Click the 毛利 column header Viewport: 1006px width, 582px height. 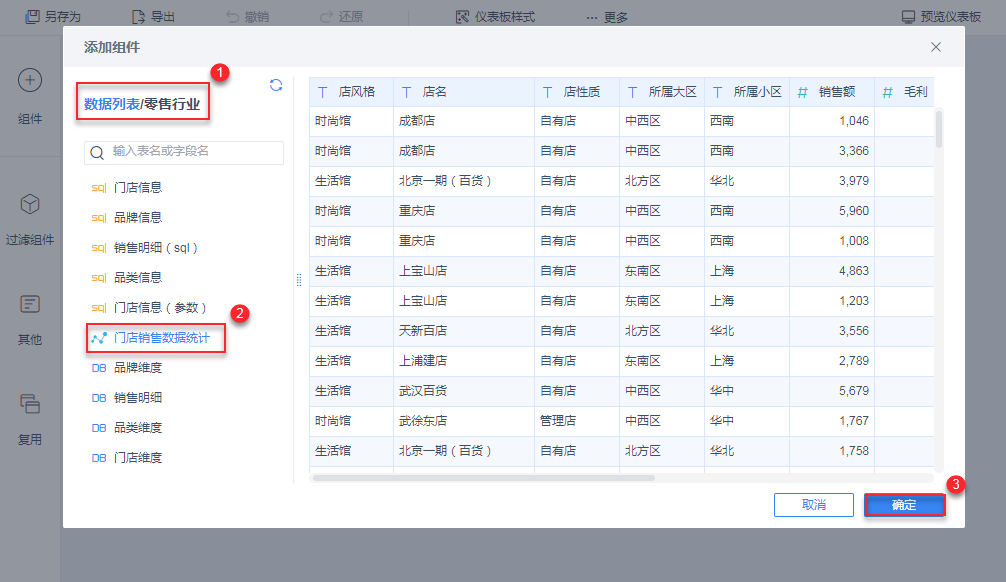coord(904,92)
